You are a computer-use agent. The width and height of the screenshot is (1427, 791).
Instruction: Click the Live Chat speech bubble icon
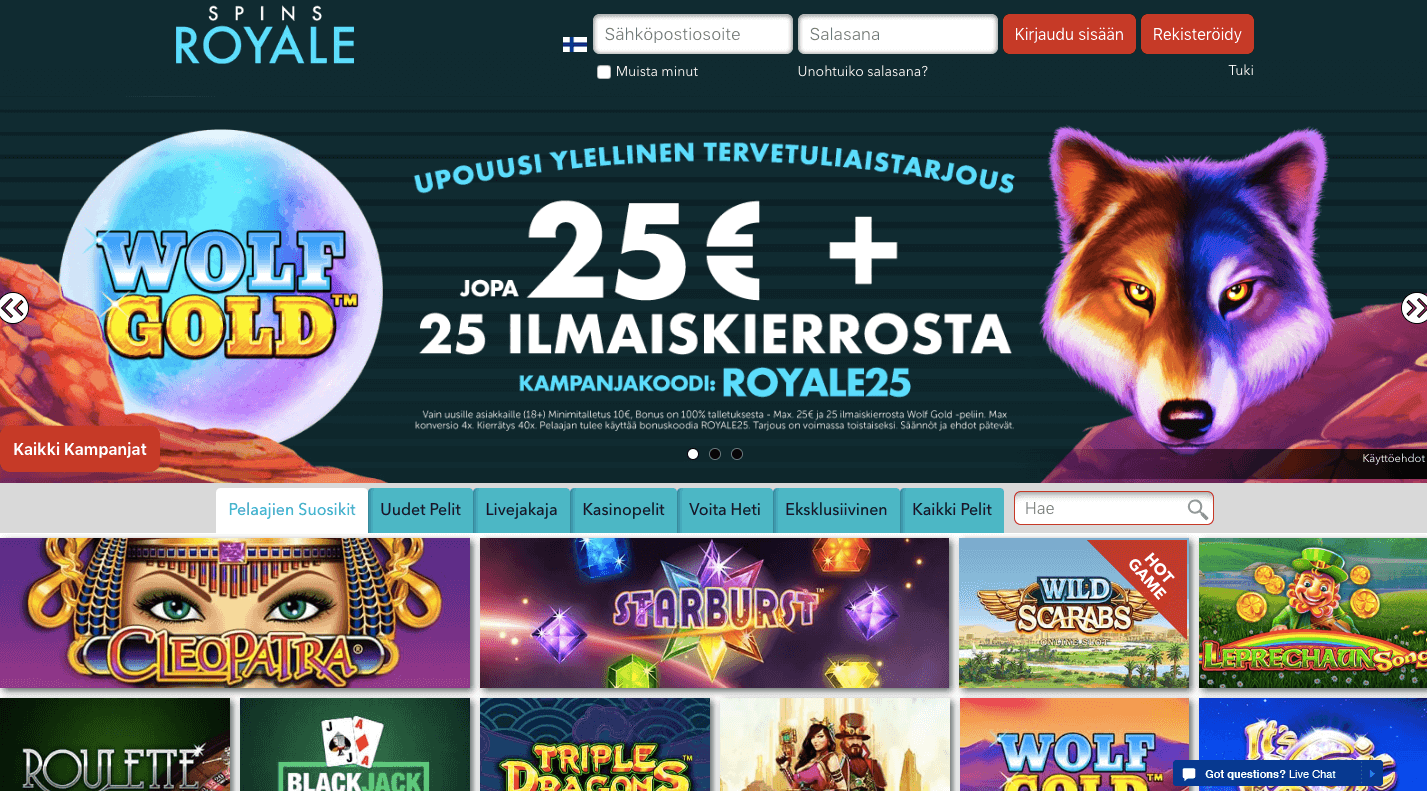coord(1189,774)
